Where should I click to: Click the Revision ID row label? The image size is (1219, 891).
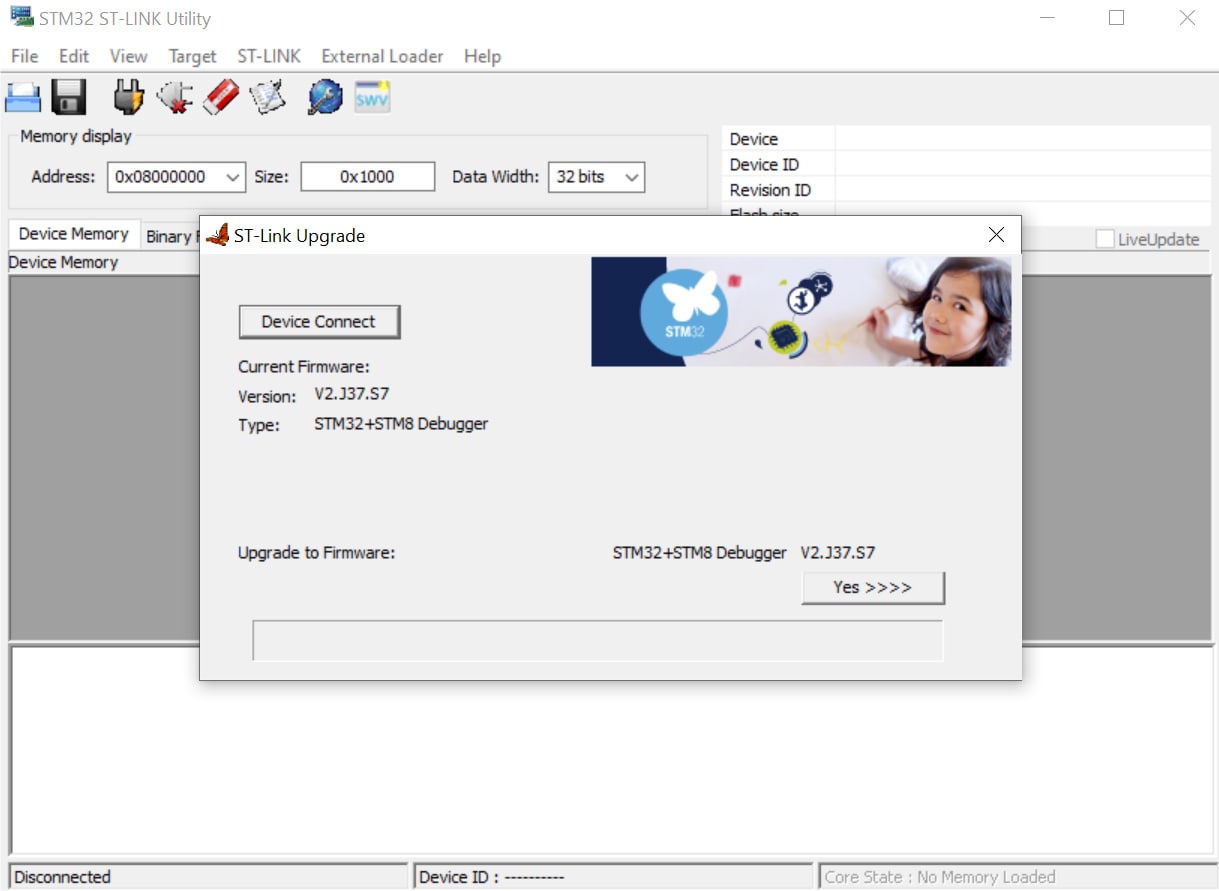click(770, 190)
